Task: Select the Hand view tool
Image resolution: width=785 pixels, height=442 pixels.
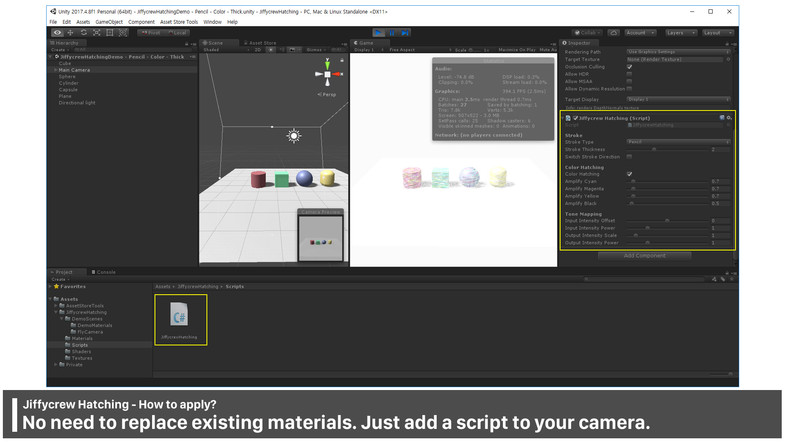Action: 58,33
